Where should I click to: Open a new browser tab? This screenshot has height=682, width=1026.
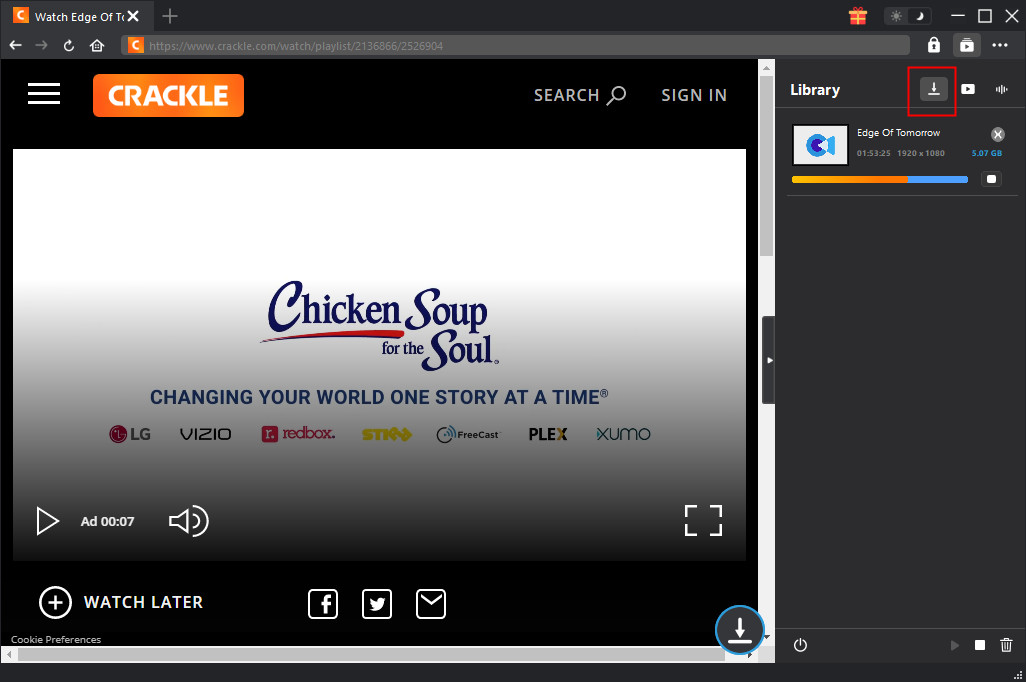(x=170, y=16)
